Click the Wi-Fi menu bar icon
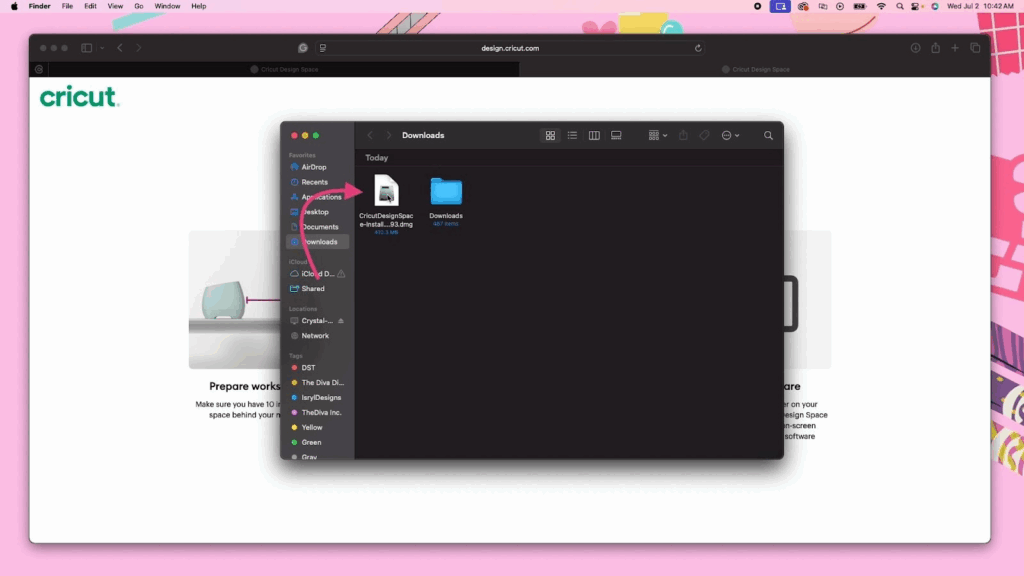The height and width of the screenshot is (576, 1024). [881, 6]
